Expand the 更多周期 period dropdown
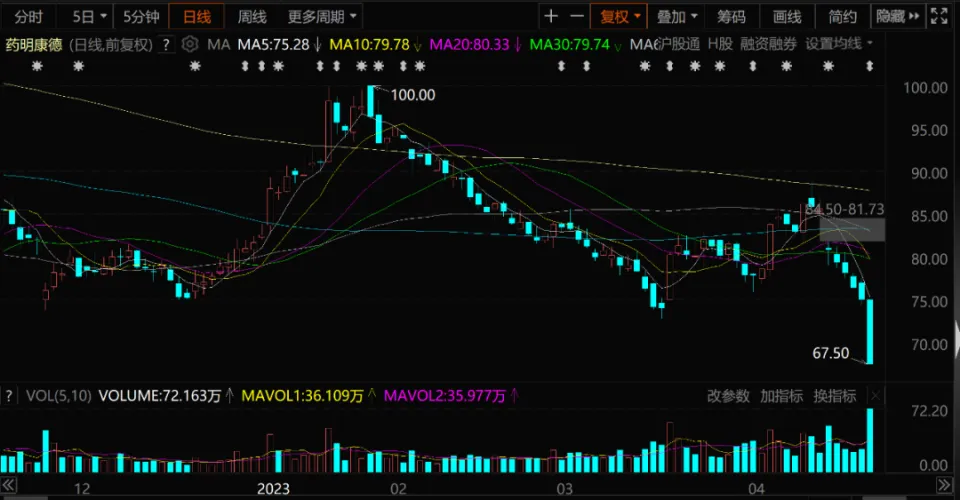The width and height of the screenshot is (960, 500). click(x=322, y=17)
